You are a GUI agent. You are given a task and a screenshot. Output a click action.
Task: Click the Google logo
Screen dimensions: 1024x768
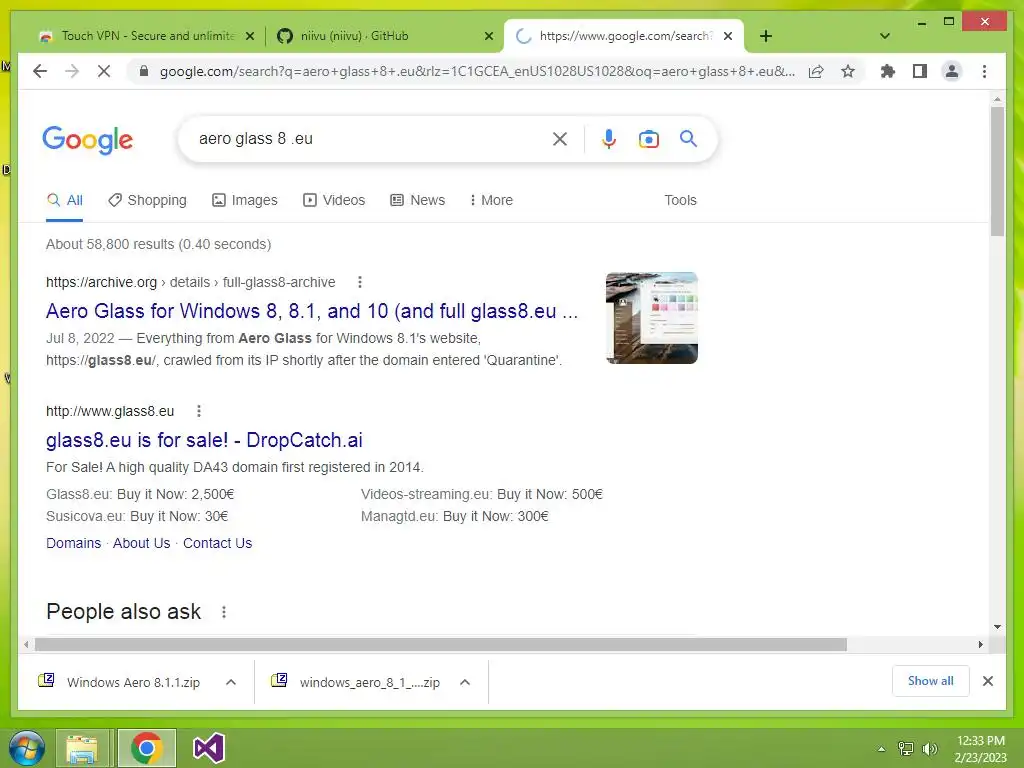[88, 139]
